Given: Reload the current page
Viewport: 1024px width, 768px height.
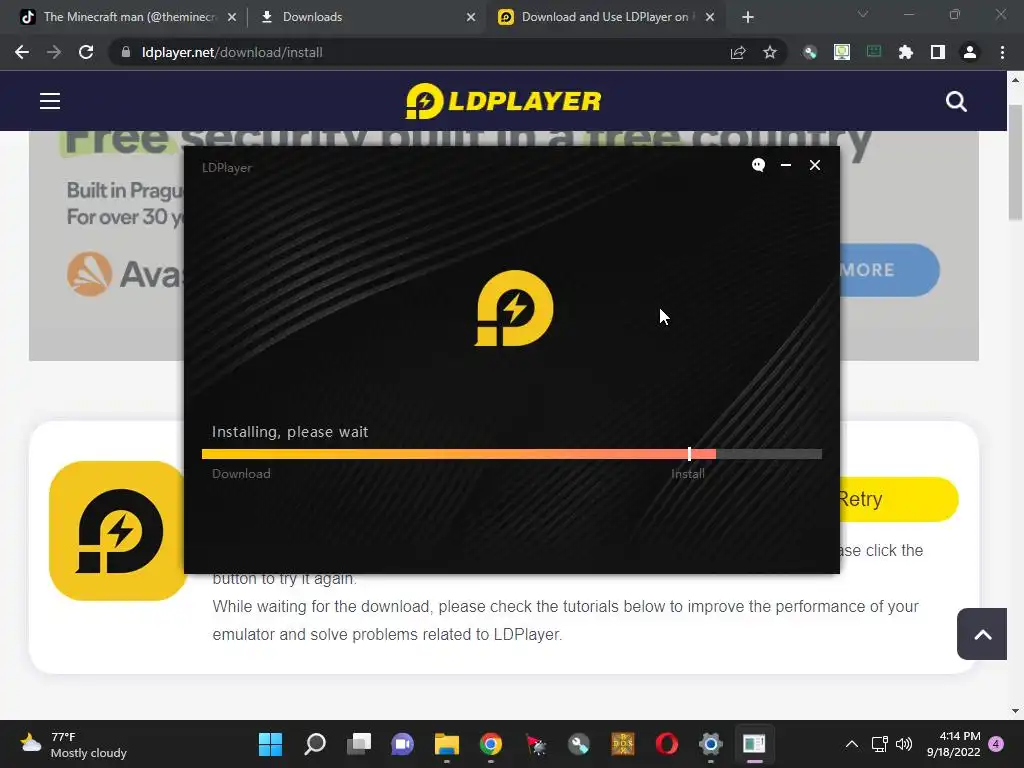Looking at the screenshot, I should 86,52.
